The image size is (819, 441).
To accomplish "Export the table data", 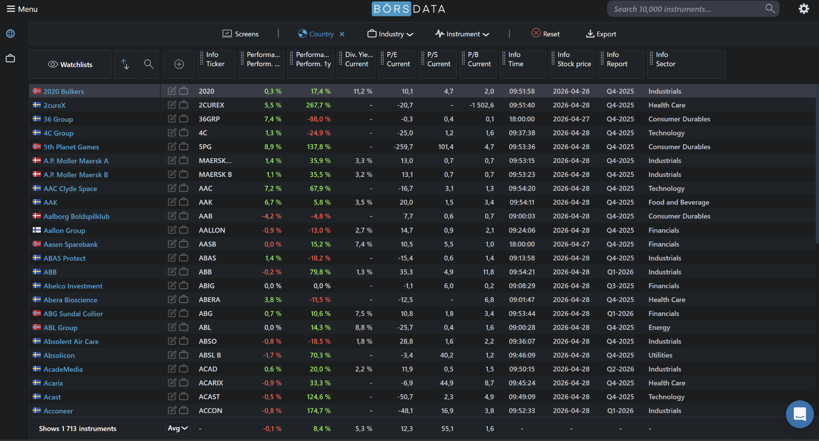I will pyautogui.click(x=601, y=34).
